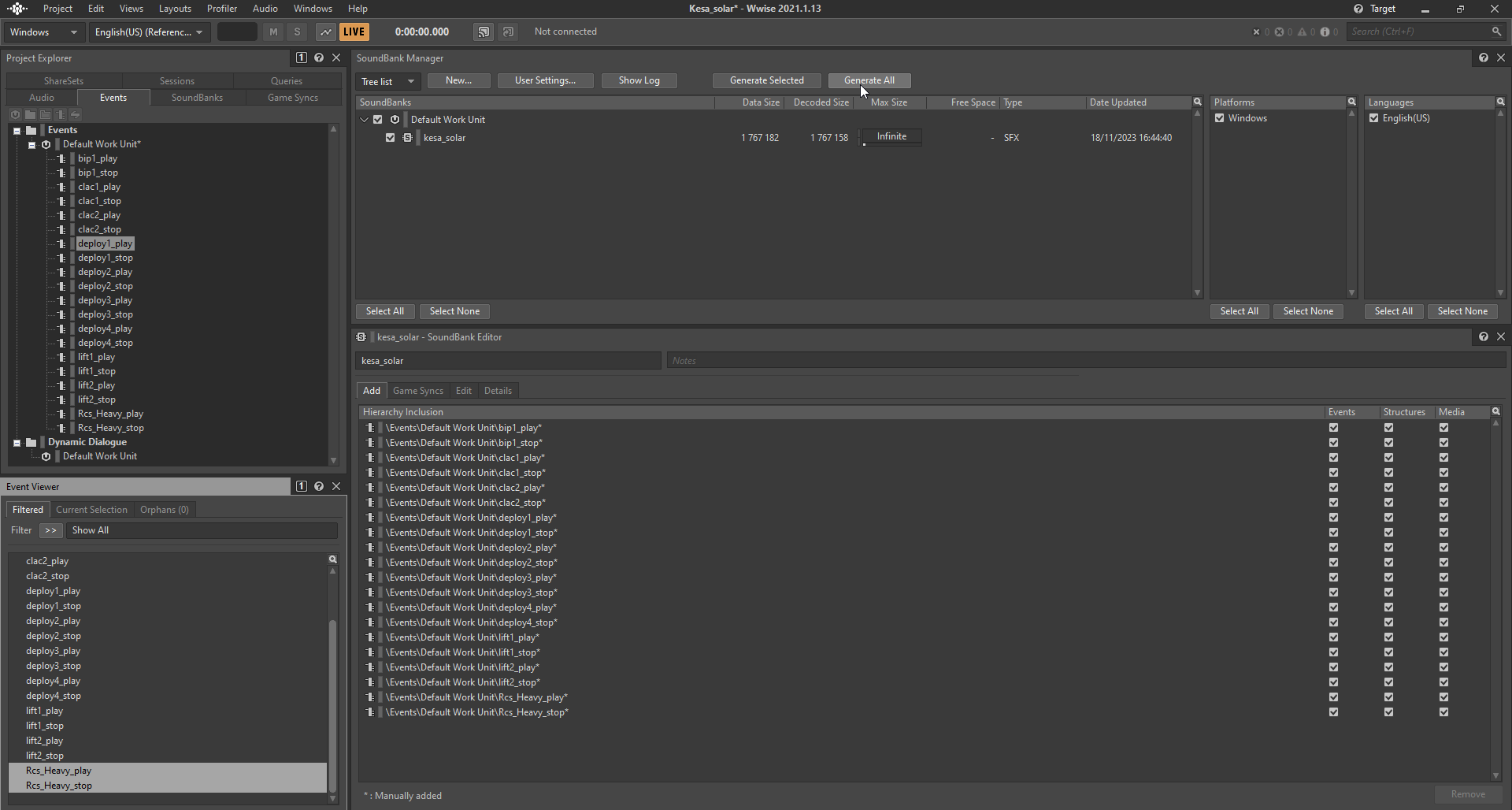This screenshot has width=1512, height=810.
Task: Open the Capture Log graph icon in toolbar
Action: pyautogui.click(x=325, y=32)
